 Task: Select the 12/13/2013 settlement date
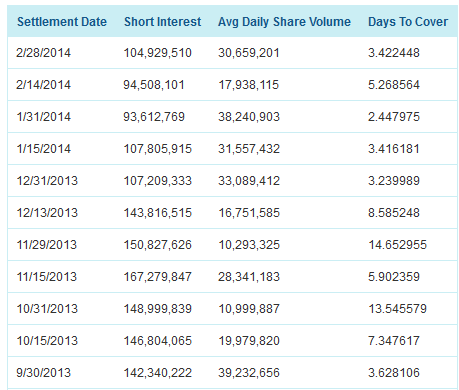coord(47,213)
